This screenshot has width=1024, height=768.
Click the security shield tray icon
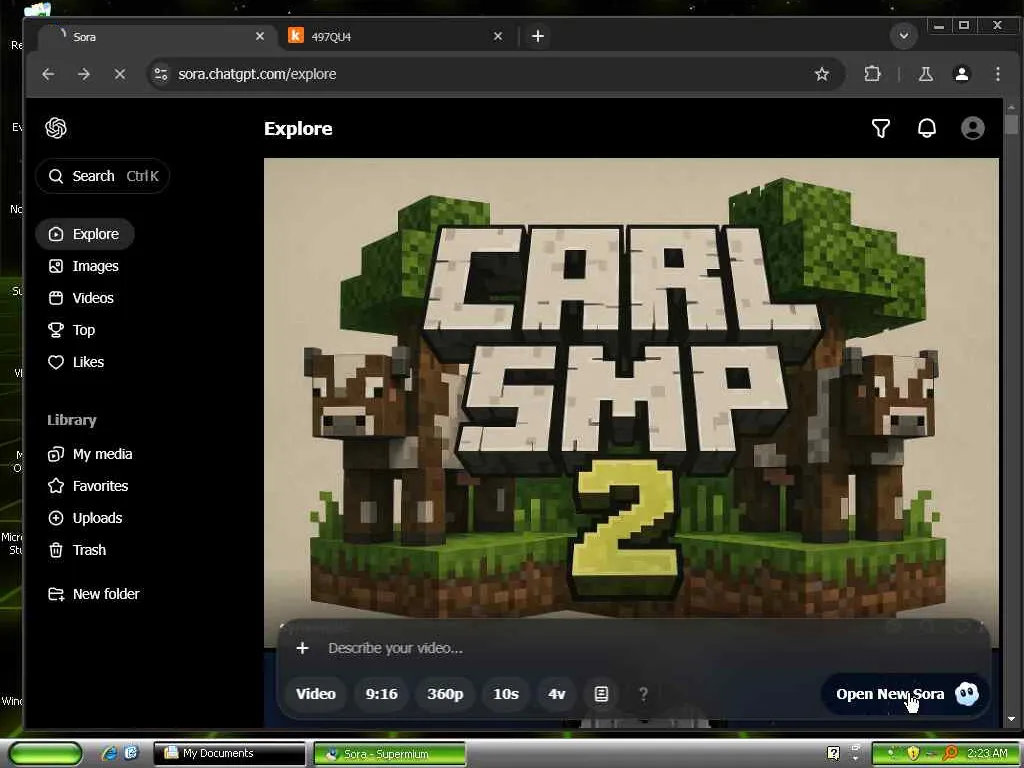912,754
